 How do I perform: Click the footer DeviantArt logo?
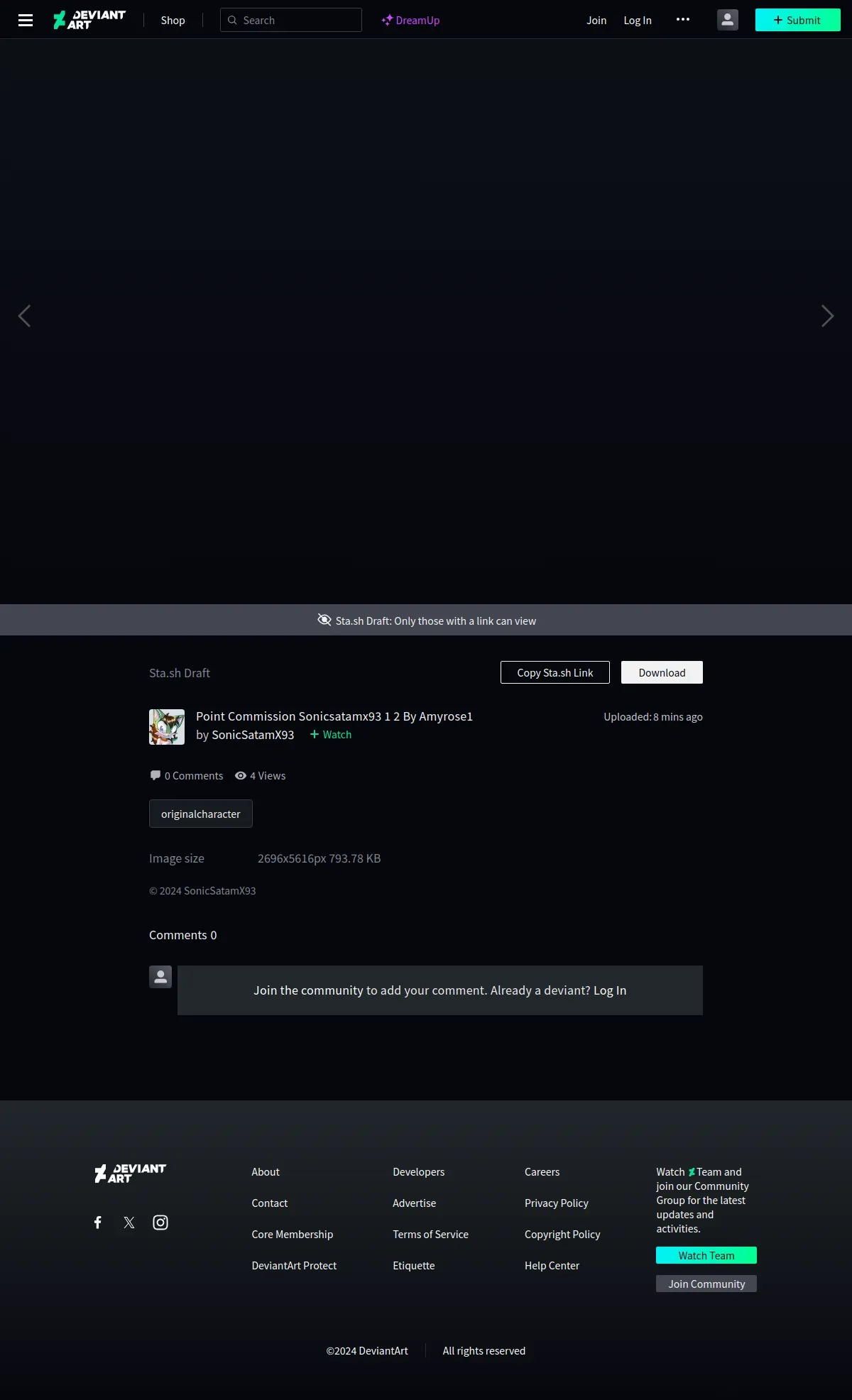point(131,1173)
